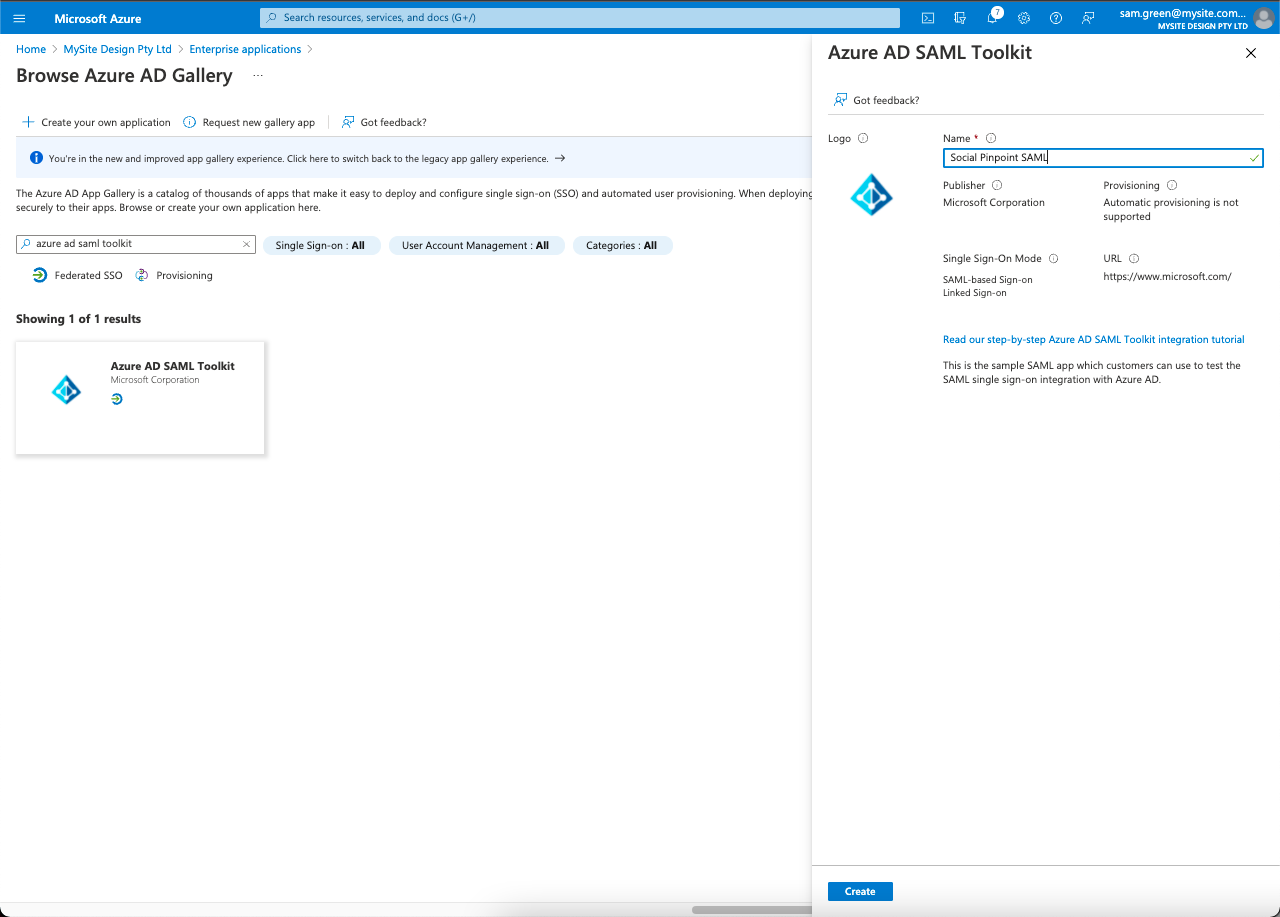Open Directories and subscriptions filter icon
The height and width of the screenshot is (917, 1280).
tap(960, 18)
